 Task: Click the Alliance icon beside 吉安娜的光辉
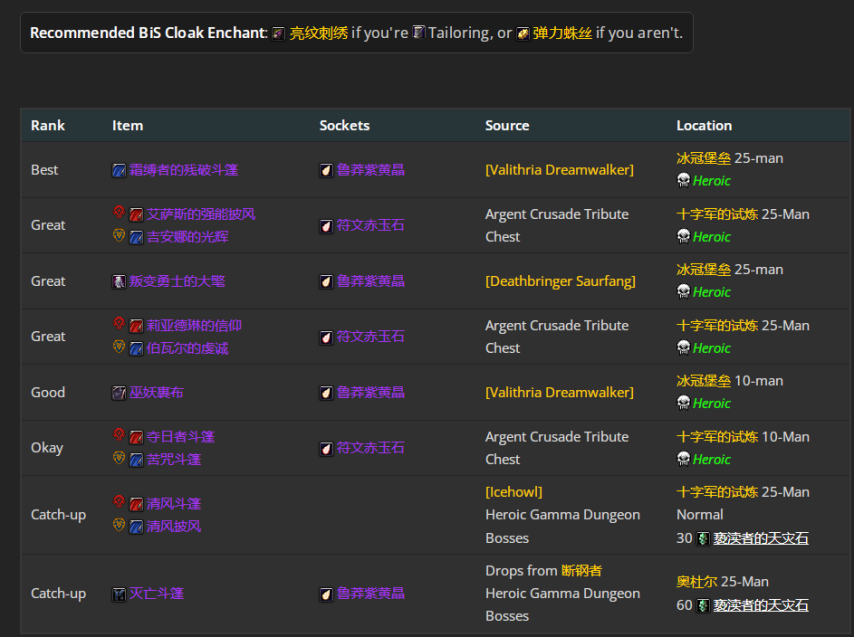point(119,236)
